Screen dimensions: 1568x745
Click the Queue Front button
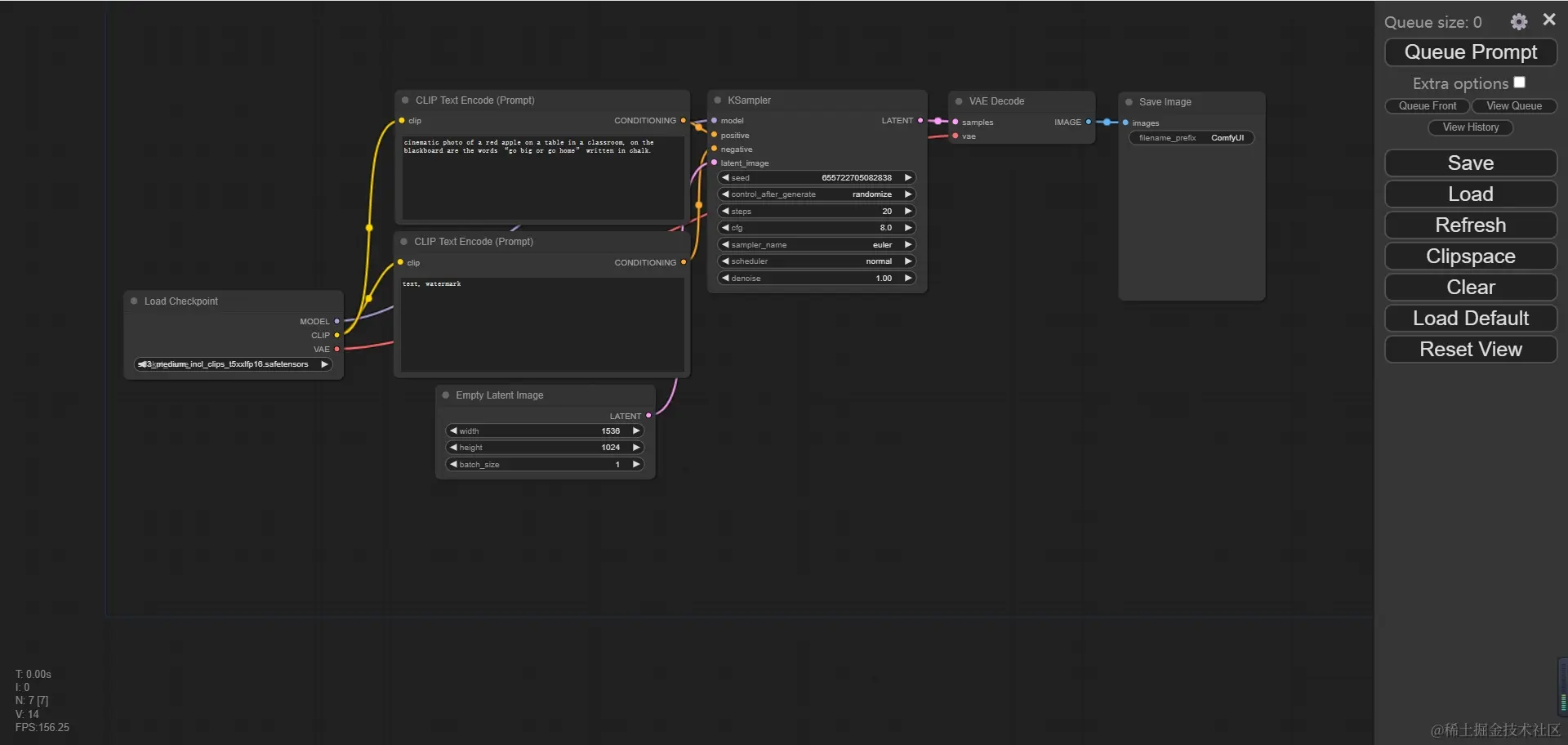(1428, 106)
